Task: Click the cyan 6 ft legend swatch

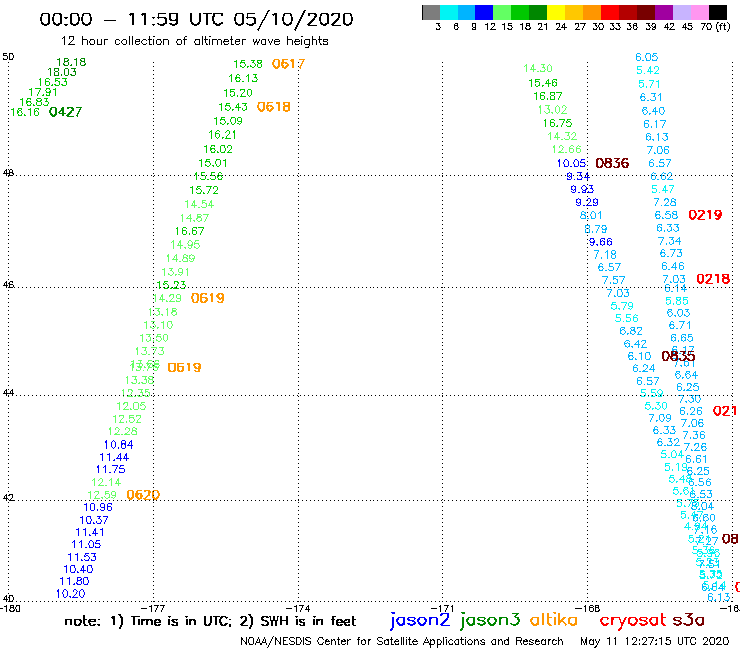Action: [449, 12]
